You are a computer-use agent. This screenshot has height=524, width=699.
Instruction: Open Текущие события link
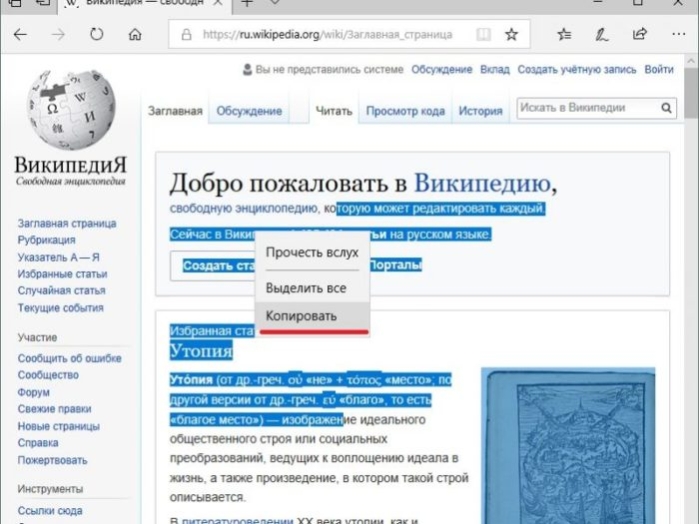pyautogui.click(x=61, y=308)
